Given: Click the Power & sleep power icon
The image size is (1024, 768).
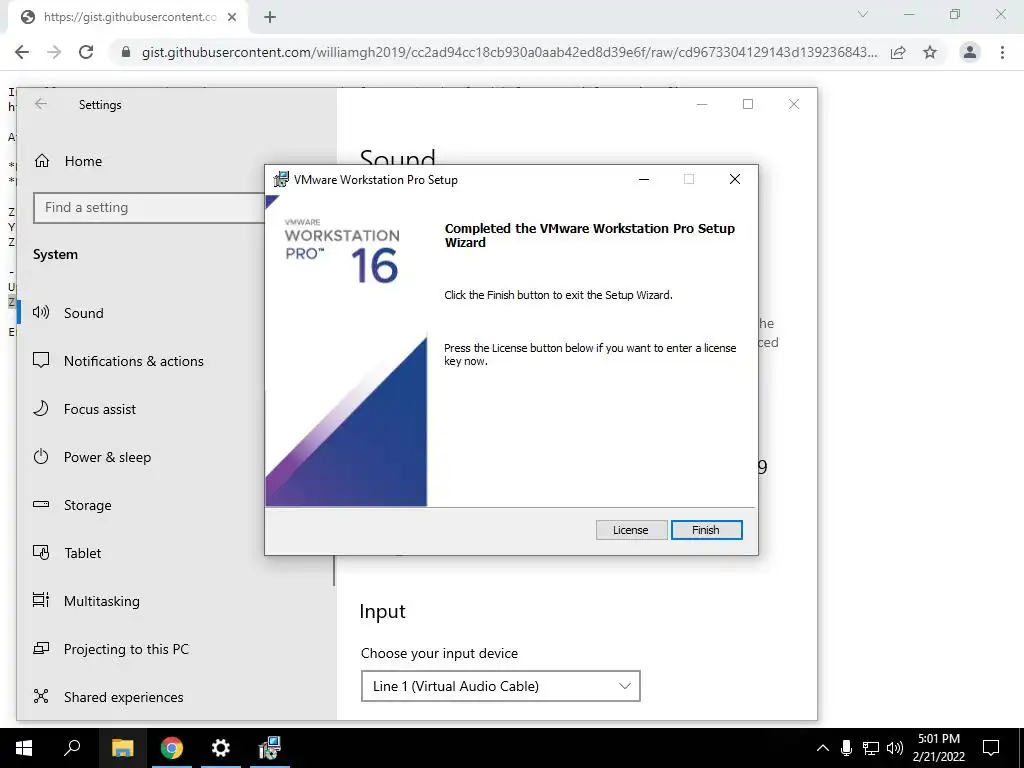Looking at the screenshot, I should 41,456.
